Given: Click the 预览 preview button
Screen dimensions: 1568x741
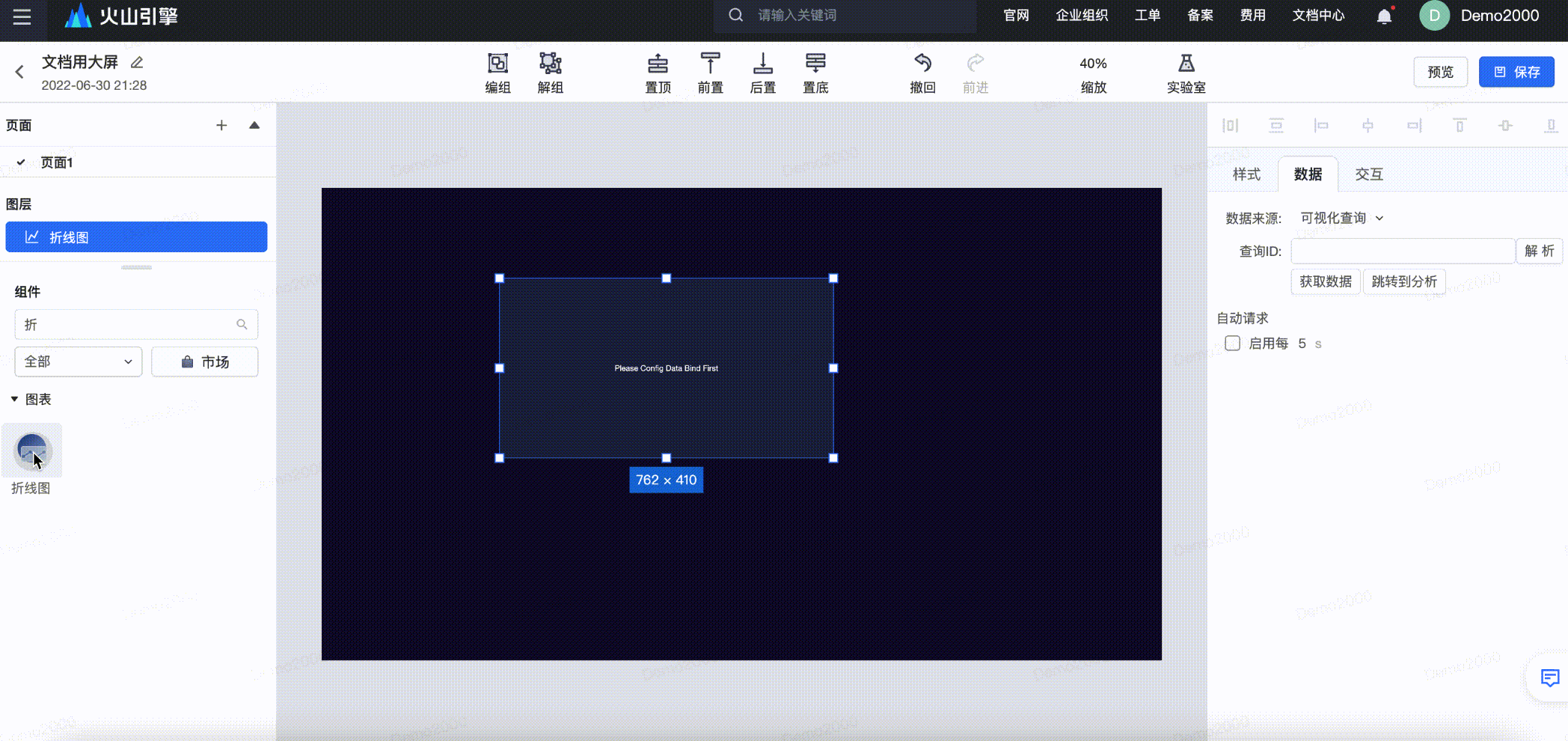Looking at the screenshot, I should (1440, 72).
